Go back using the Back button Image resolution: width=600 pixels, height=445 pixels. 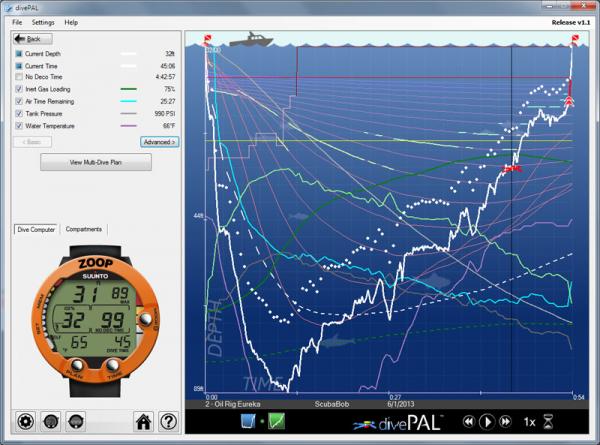pos(29,38)
